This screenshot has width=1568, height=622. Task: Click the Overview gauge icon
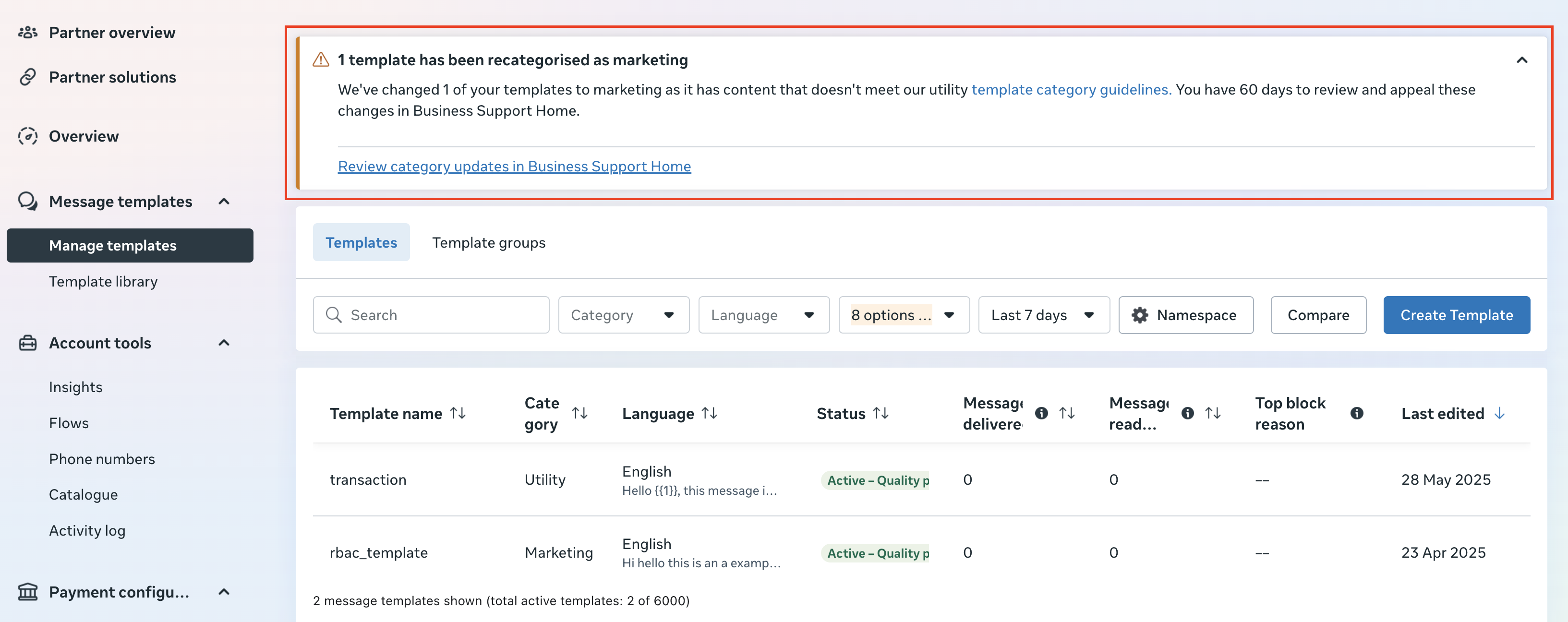[27, 136]
